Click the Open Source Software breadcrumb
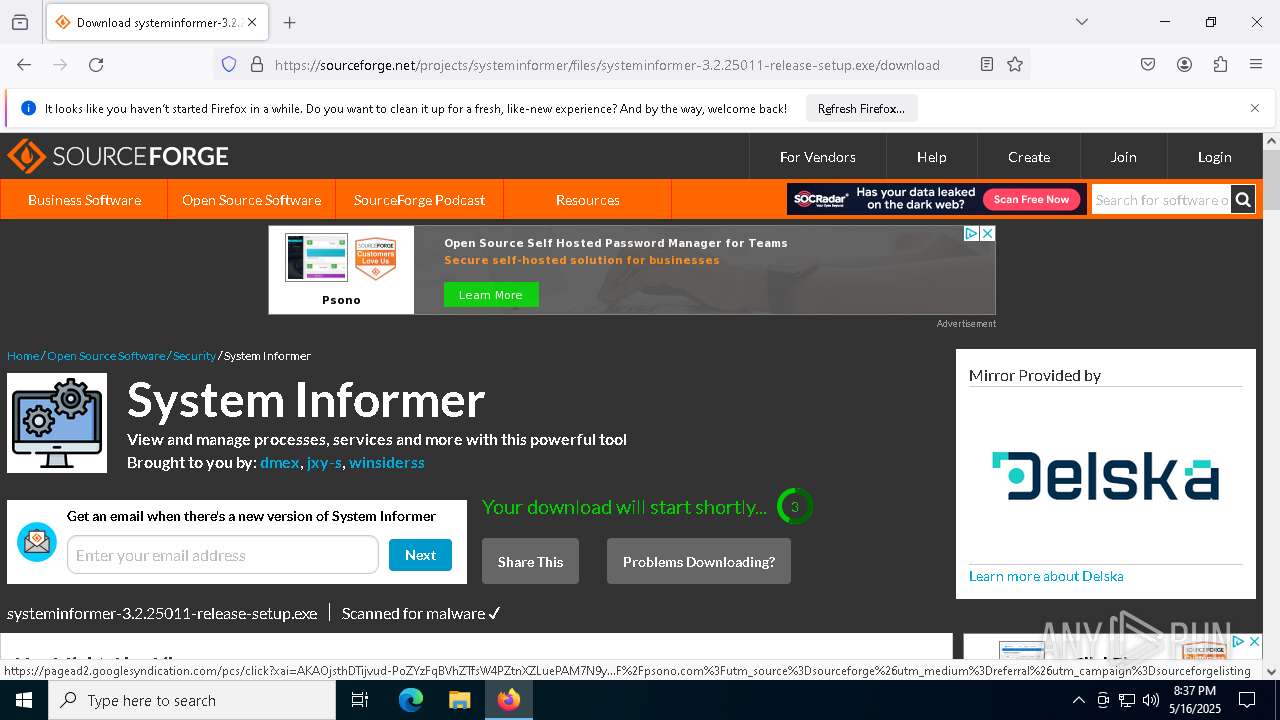1280x720 pixels. click(x=106, y=356)
